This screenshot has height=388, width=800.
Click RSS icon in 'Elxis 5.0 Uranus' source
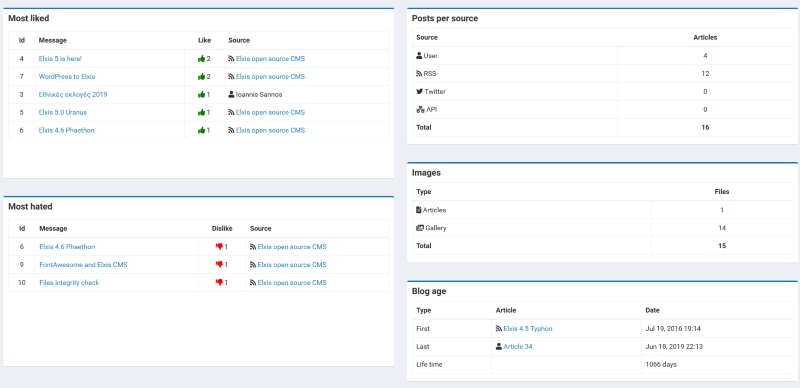(x=231, y=112)
